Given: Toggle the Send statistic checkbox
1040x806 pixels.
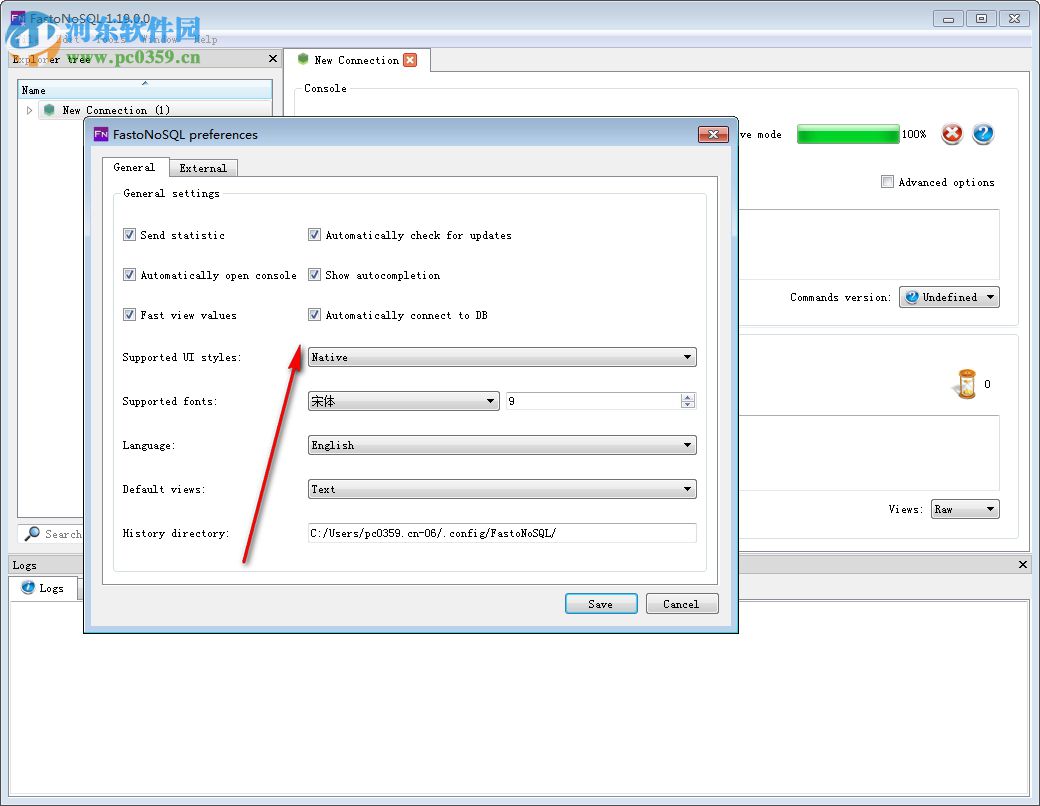Looking at the screenshot, I should click(x=129, y=235).
